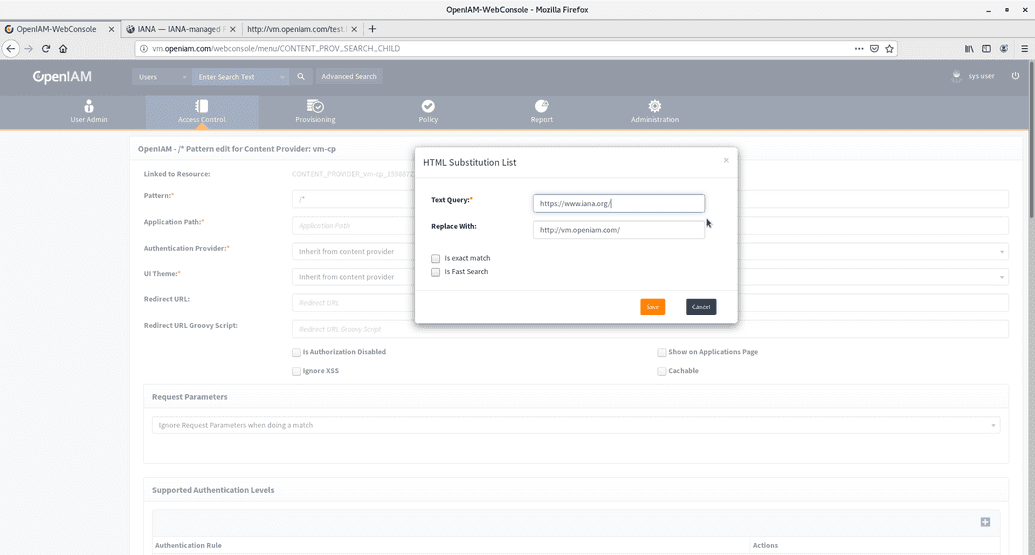Viewport: 1035px width, 555px height.
Task: Open the Administration gear icon
Action: pyautogui.click(x=654, y=106)
